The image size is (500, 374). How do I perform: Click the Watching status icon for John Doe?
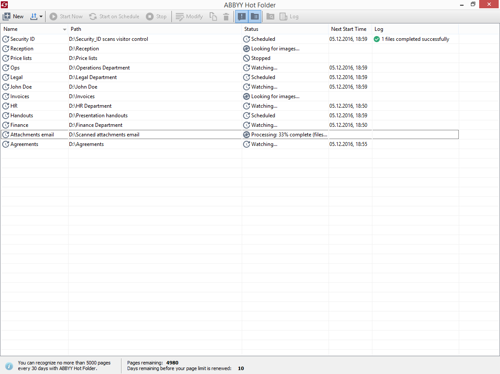[246, 87]
